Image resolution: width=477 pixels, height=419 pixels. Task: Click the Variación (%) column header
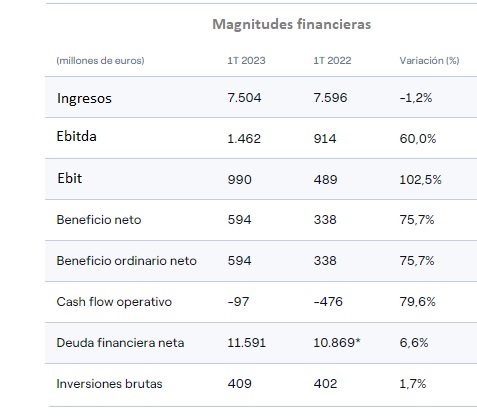(429, 61)
